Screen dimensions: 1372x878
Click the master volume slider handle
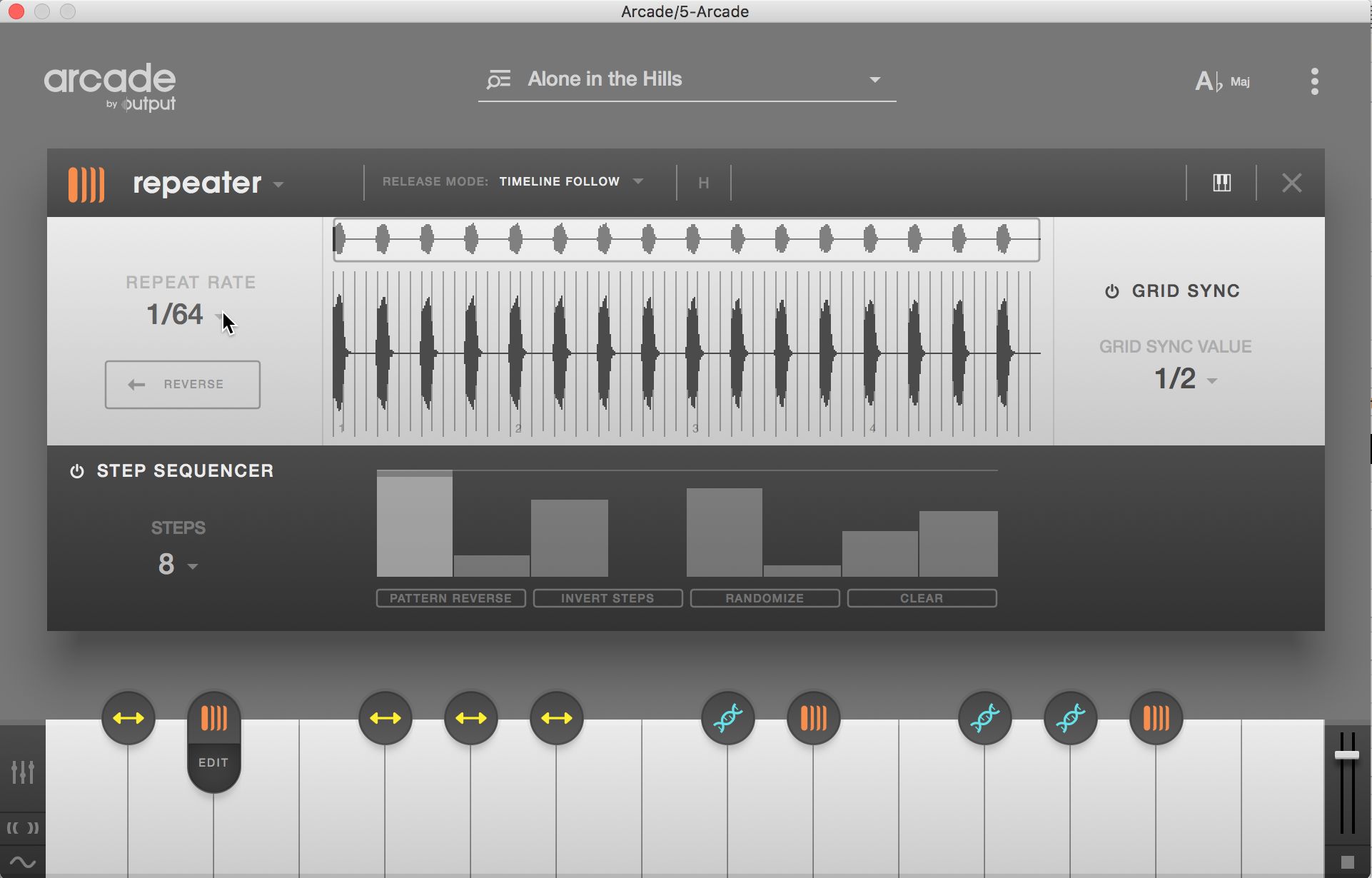1346,755
